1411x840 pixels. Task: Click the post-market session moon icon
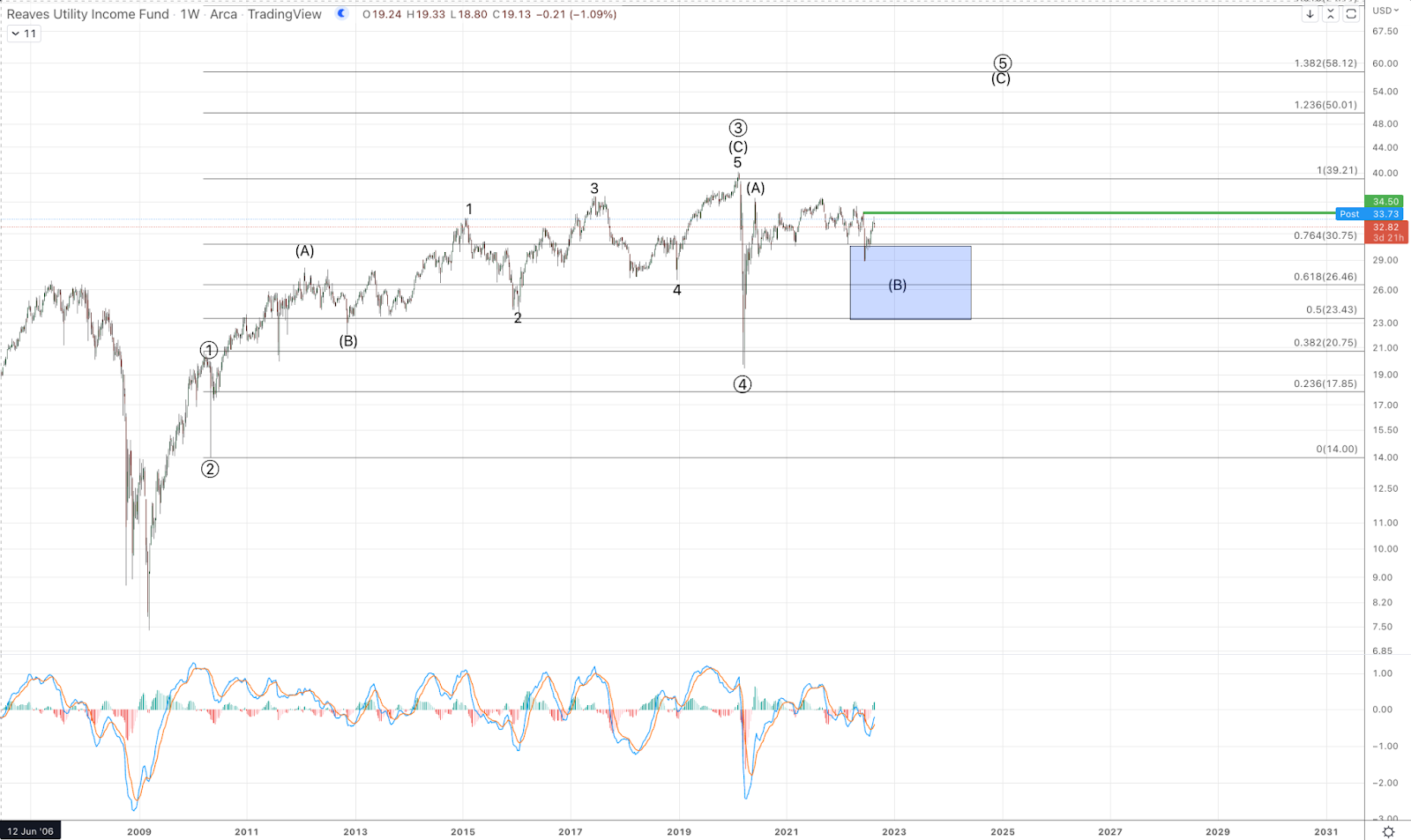click(x=341, y=14)
